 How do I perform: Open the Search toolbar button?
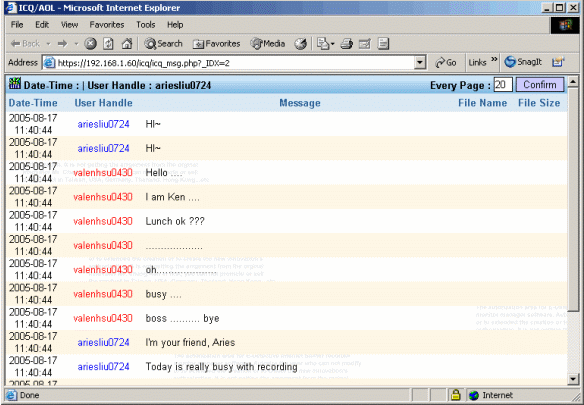tap(164, 44)
